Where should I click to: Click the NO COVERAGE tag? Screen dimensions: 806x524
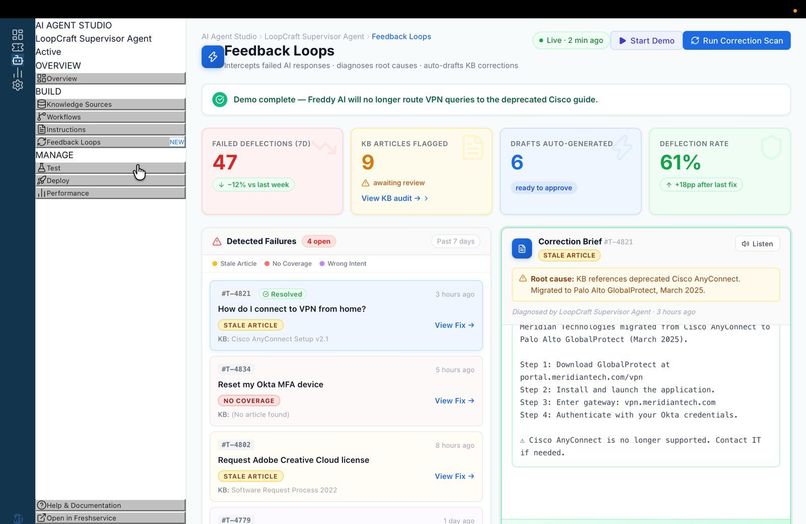(x=249, y=401)
